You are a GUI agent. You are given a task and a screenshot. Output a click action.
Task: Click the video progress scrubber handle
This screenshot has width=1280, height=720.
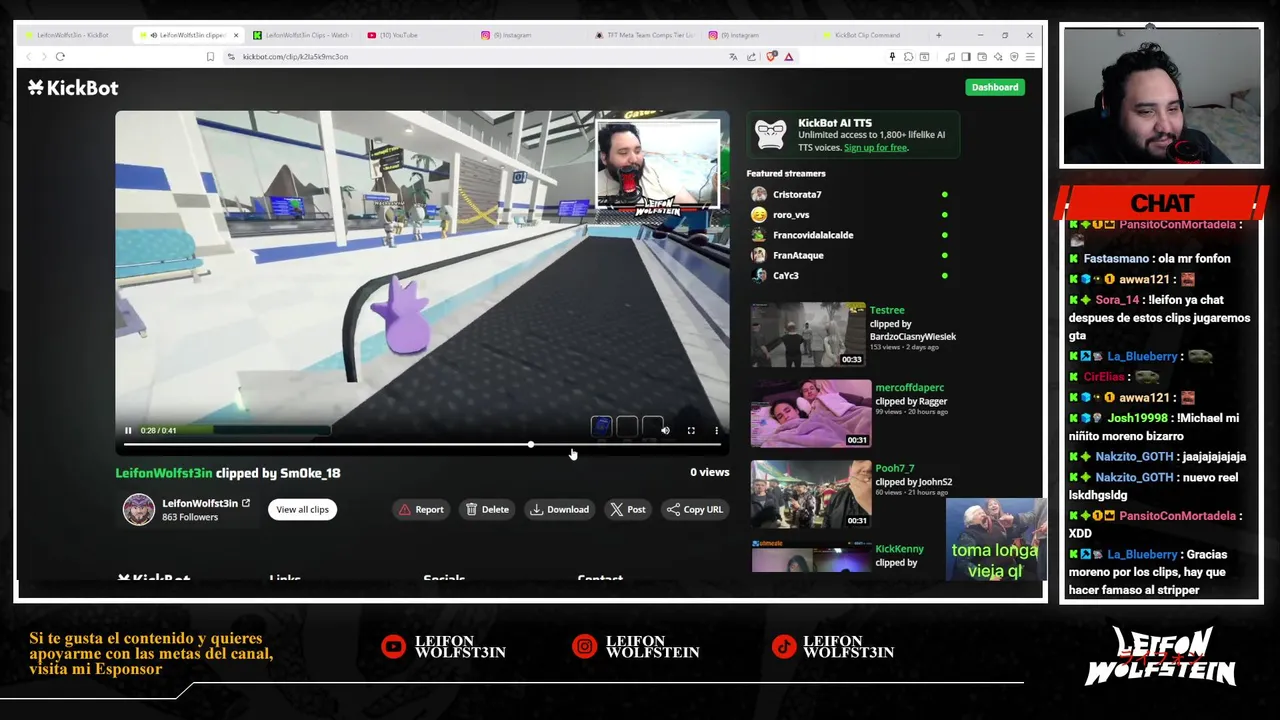pos(530,444)
